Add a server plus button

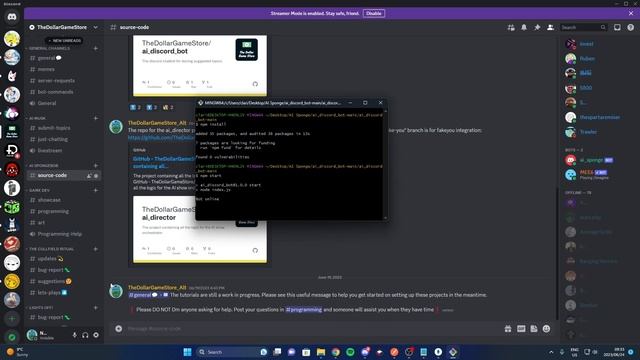[12, 318]
